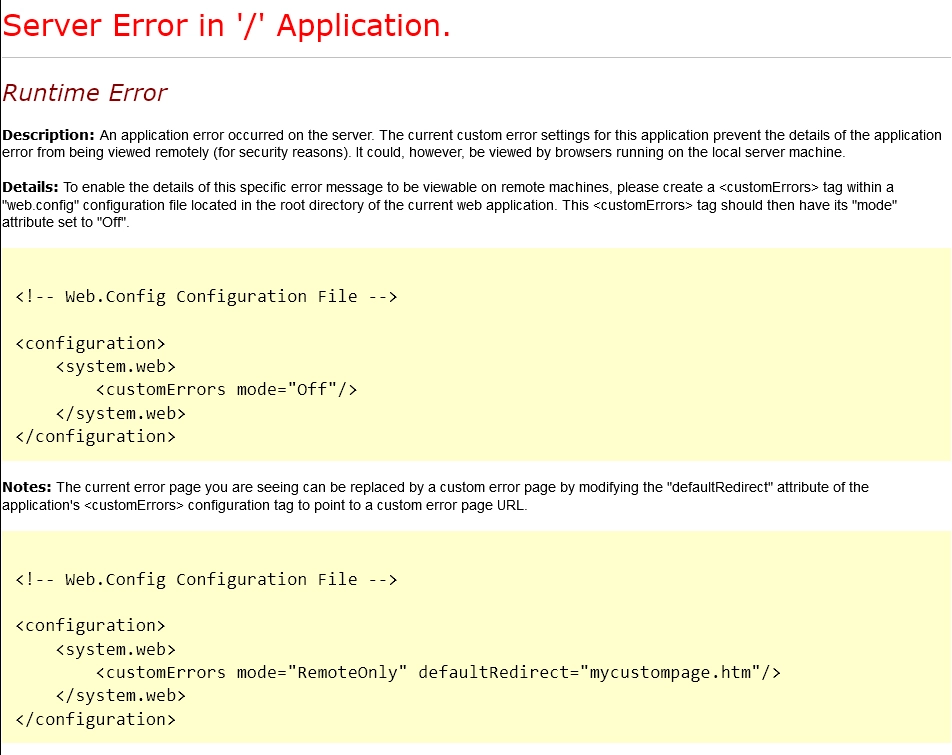This screenshot has height=755, width=952.
Task: Click the italic "Runtime Error" subheading
Action: 85,93
